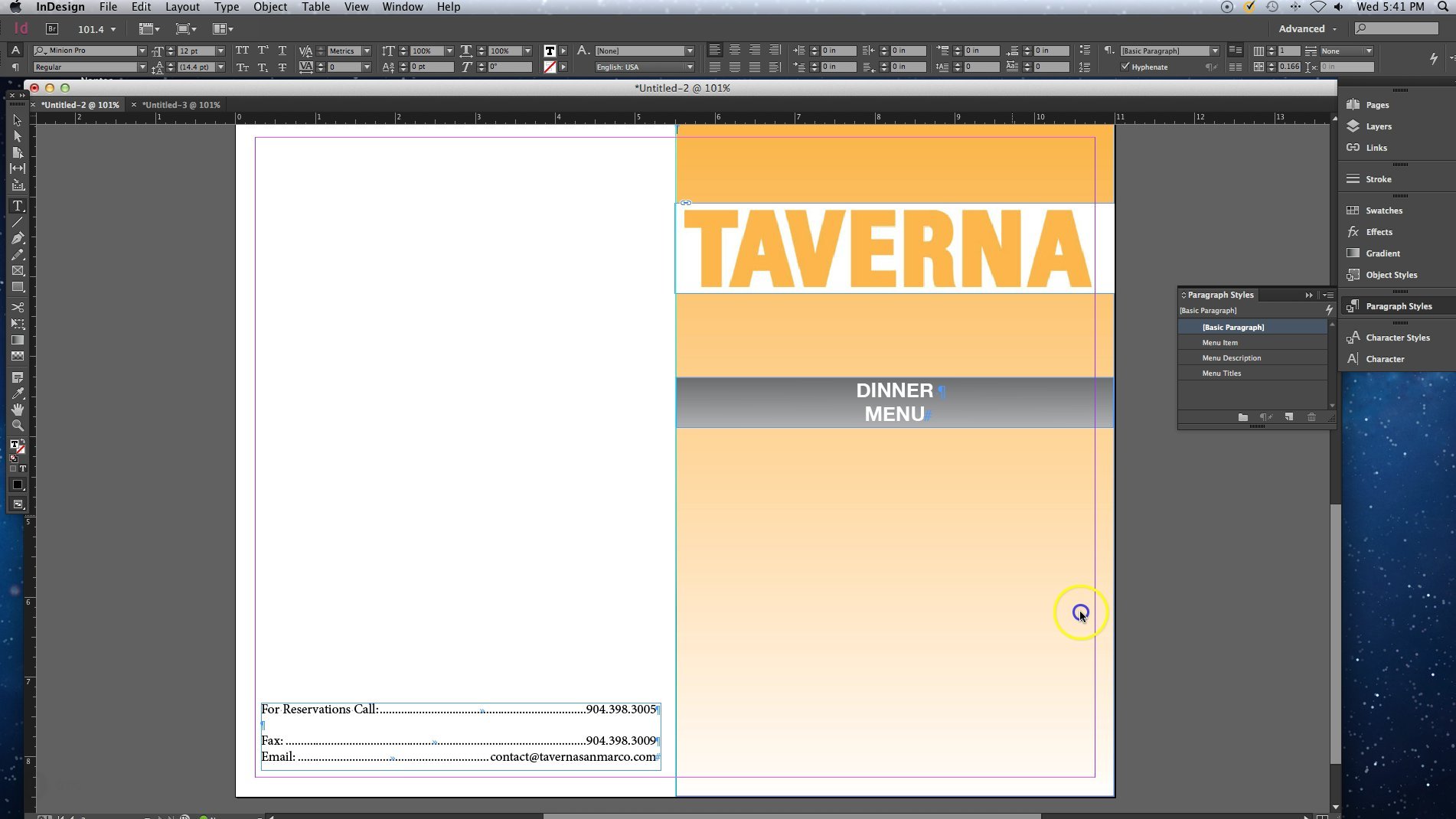Open the Type menu
This screenshot has width=1456, height=819.
(227, 7)
